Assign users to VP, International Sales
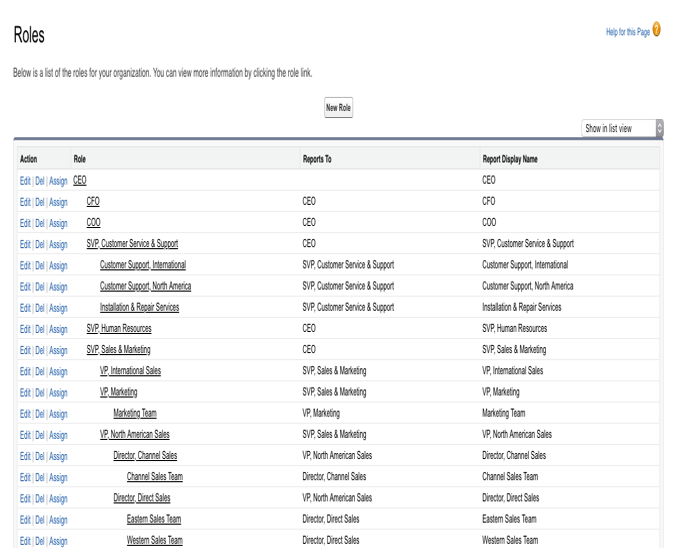The height and width of the screenshot is (558, 673). [58, 372]
